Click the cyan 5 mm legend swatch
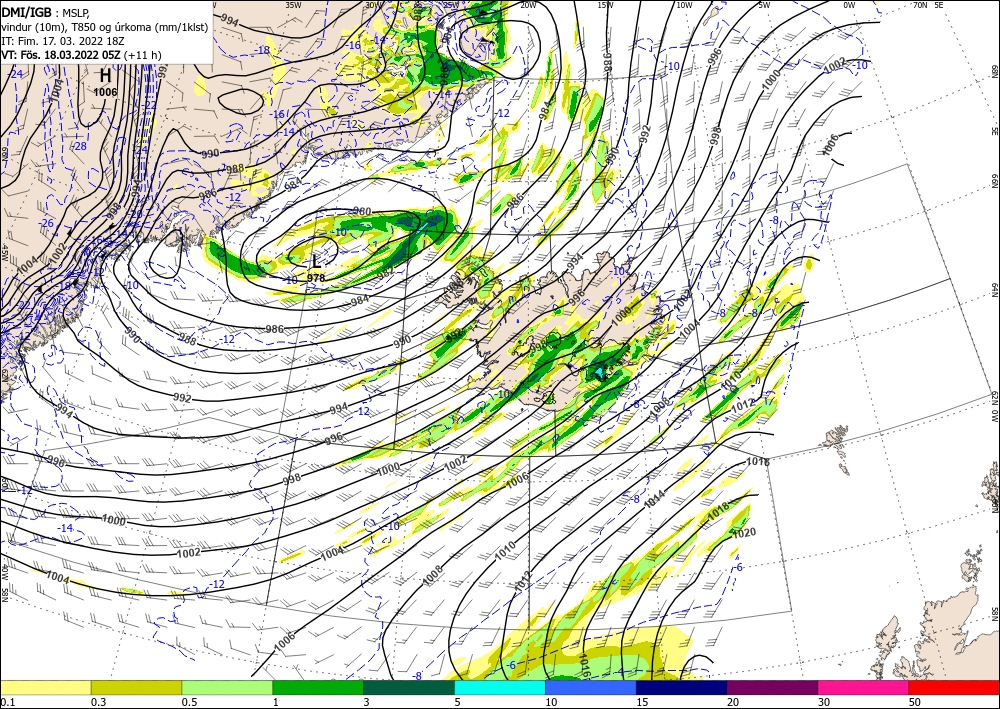The width and height of the screenshot is (1000, 709). [x=500, y=687]
